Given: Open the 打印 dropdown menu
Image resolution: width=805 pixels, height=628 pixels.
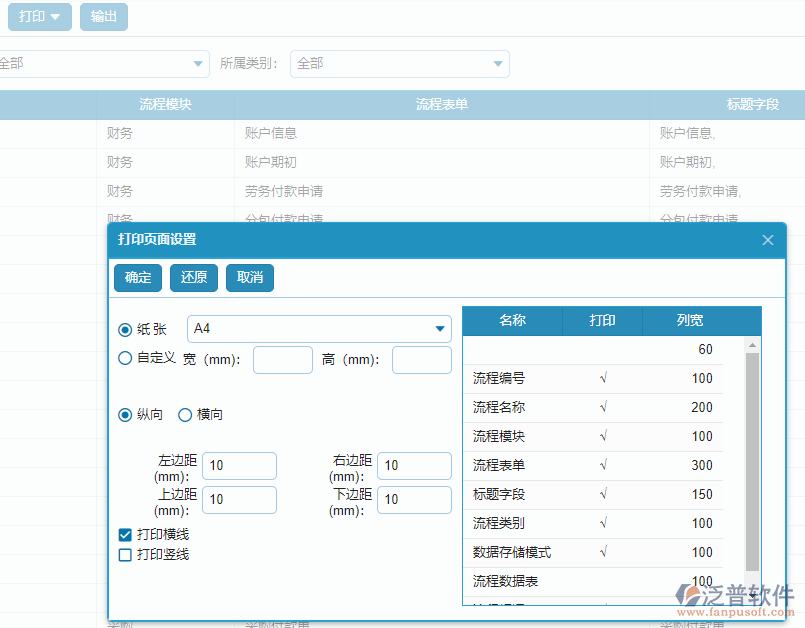Looking at the screenshot, I should pos(39,16).
